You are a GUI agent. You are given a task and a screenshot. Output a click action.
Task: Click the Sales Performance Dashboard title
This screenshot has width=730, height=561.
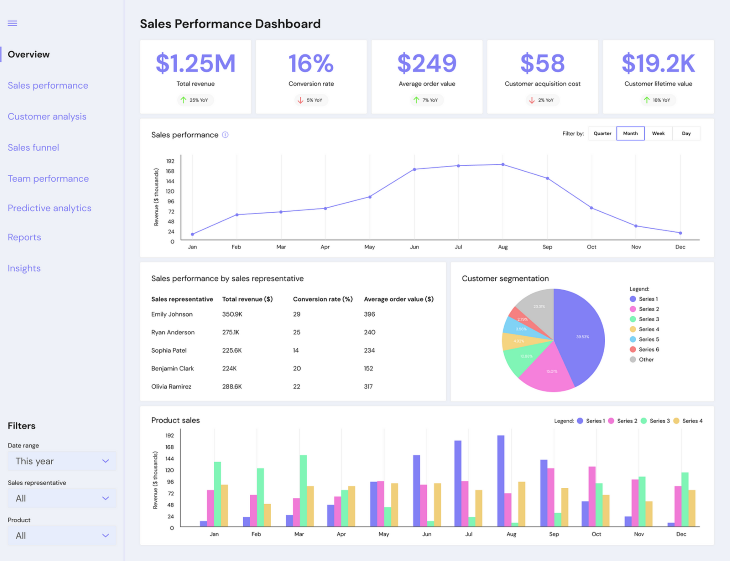pyautogui.click(x=230, y=24)
